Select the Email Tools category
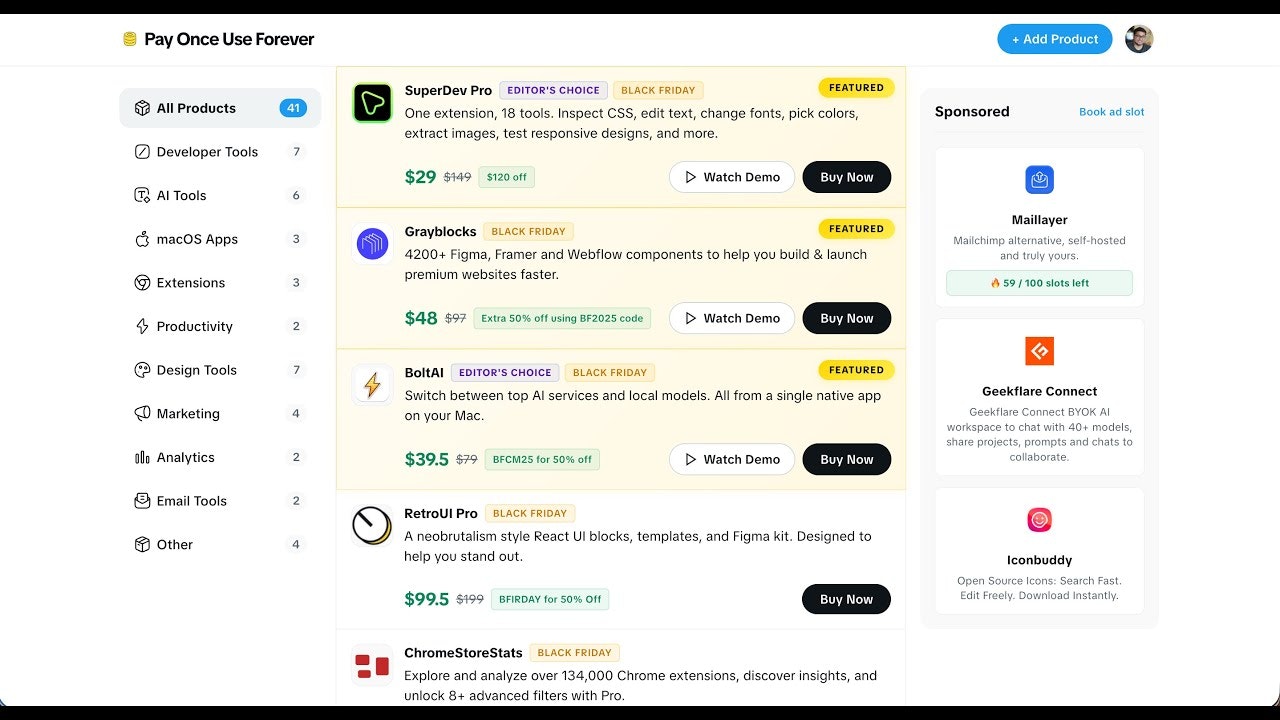Image resolution: width=1280 pixels, height=720 pixels. point(220,501)
